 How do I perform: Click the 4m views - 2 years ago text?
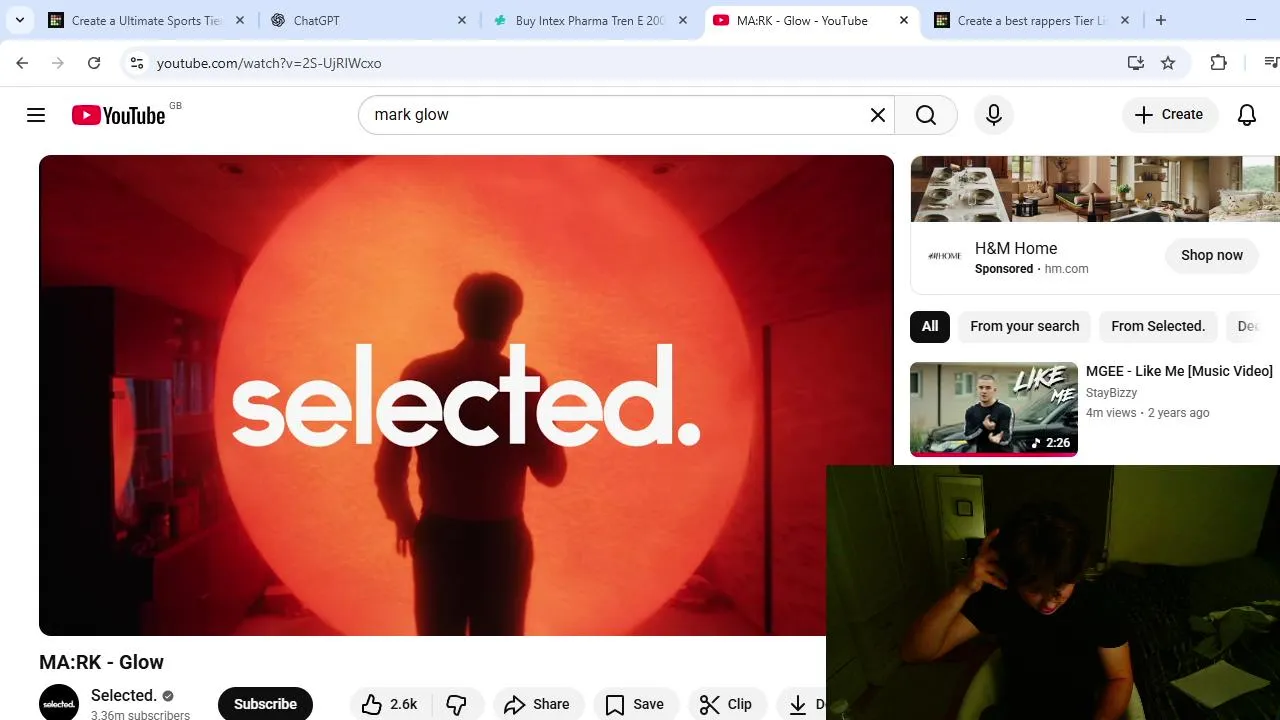1148,413
